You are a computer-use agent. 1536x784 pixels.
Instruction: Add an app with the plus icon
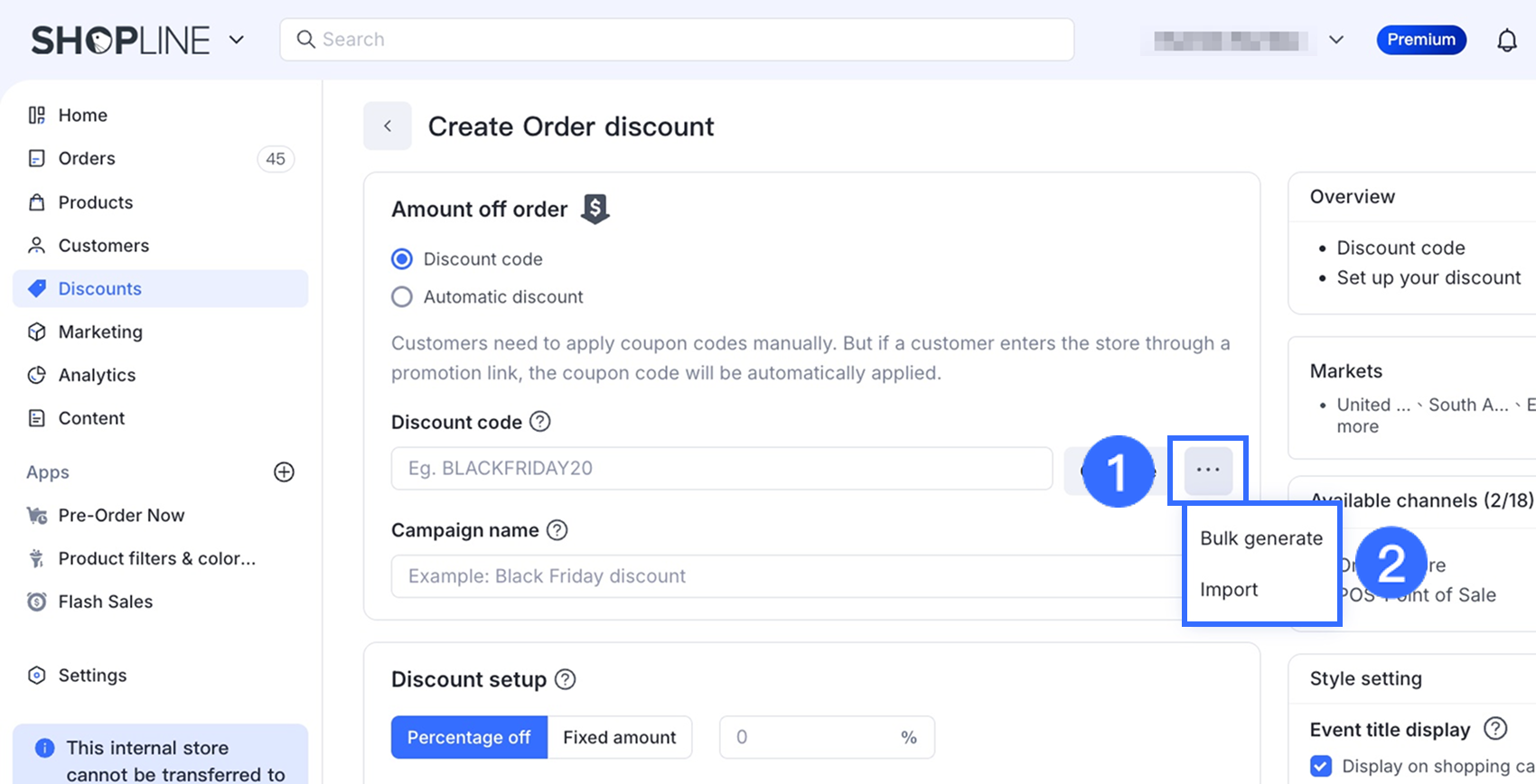284,472
